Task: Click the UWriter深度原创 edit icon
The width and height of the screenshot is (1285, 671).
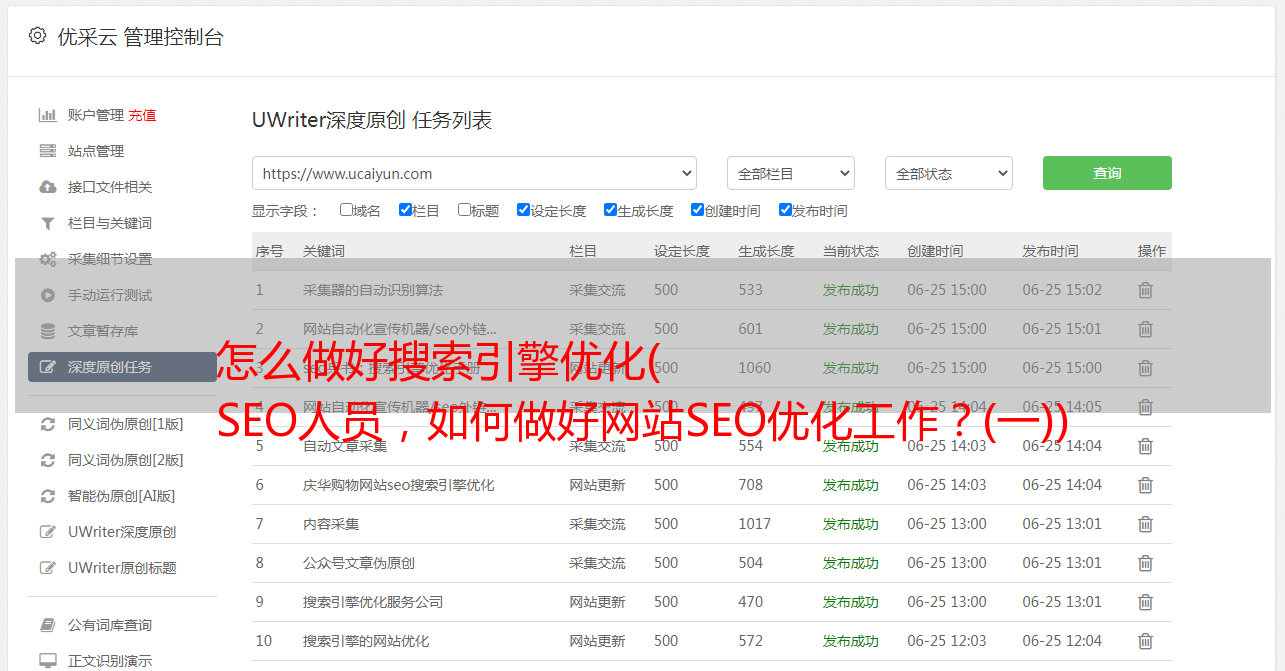Action: (47, 532)
